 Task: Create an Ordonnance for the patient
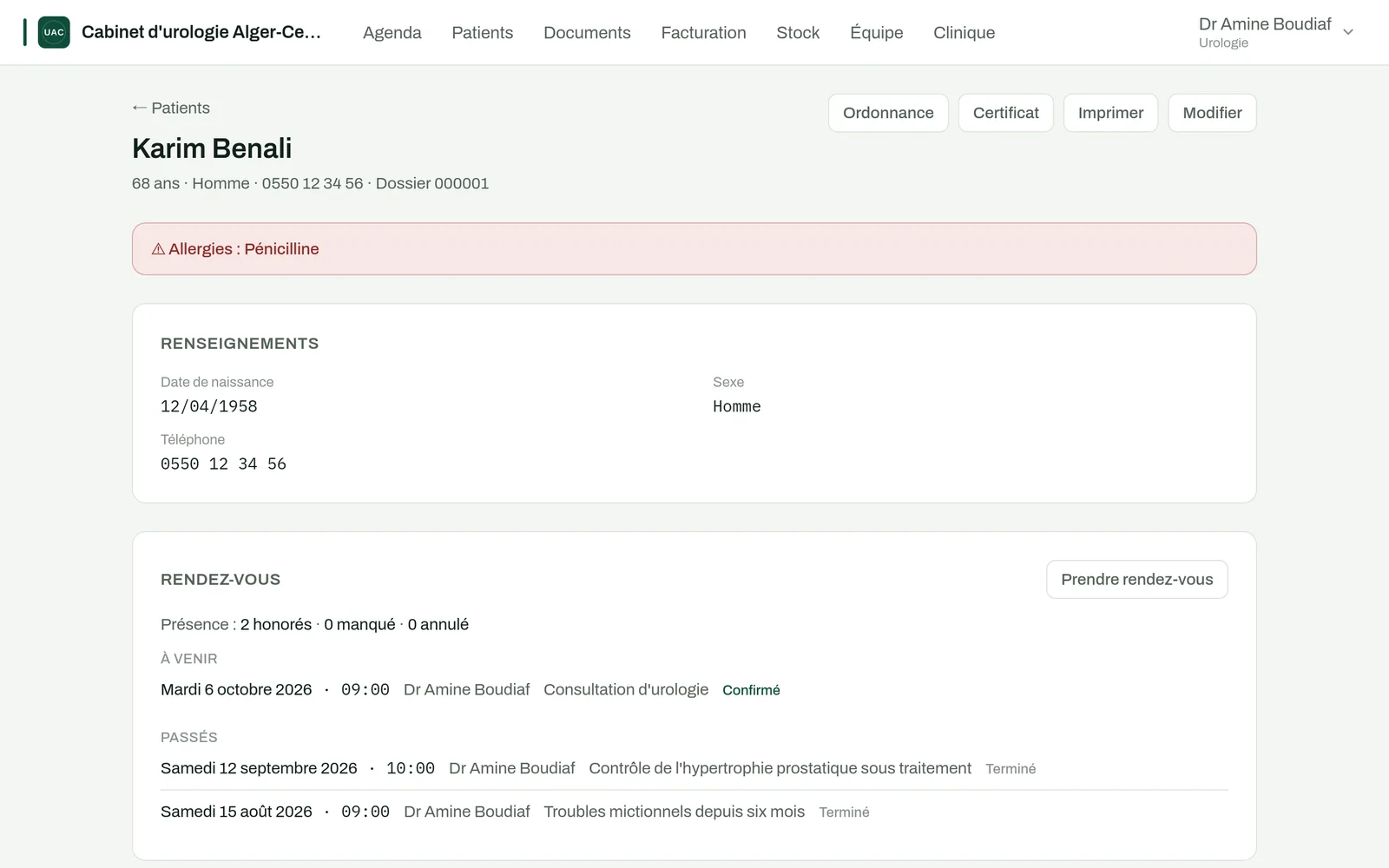coord(888,113)
